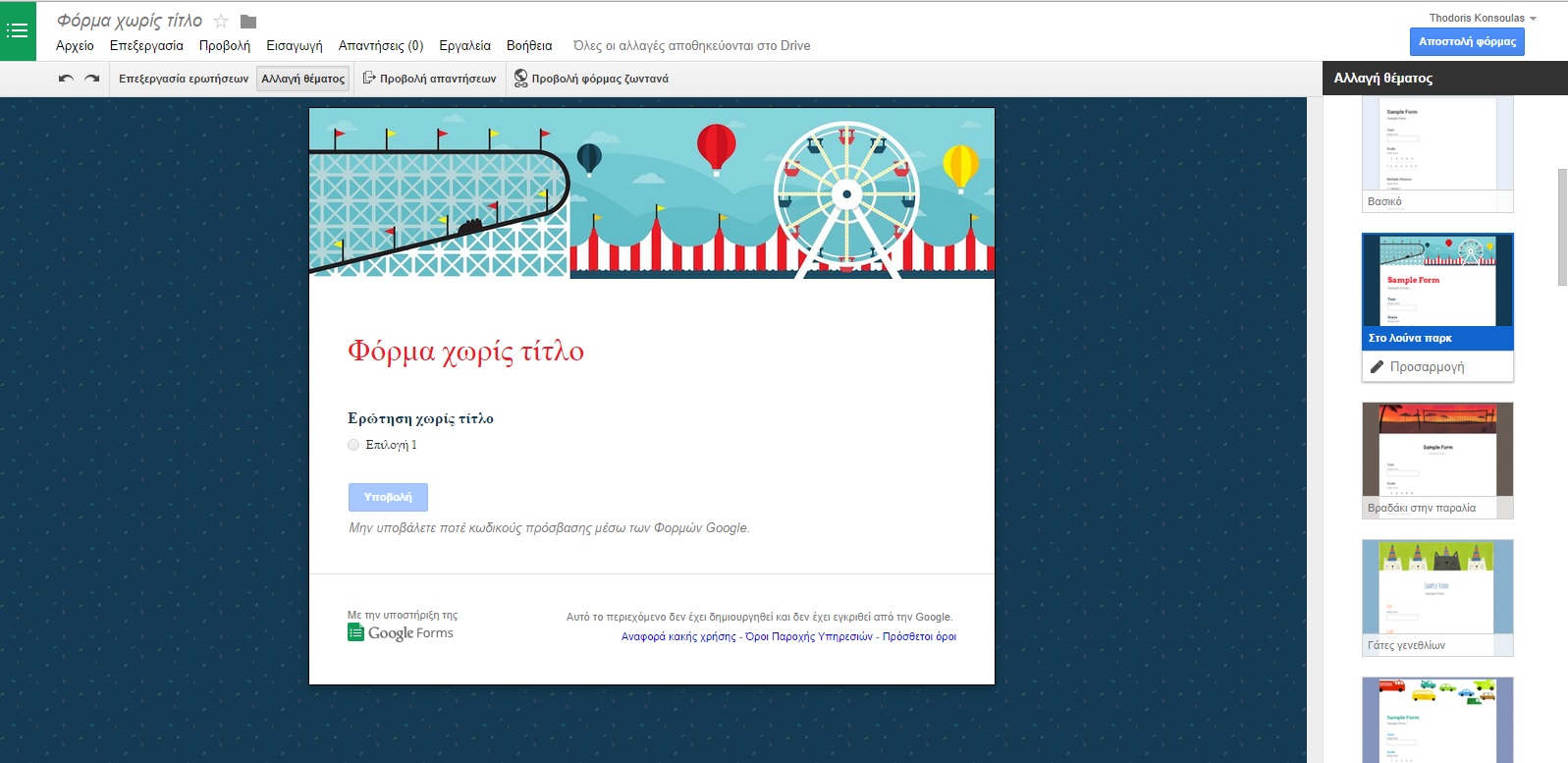
Task: Click the blue 'Αποστολή φόρμας' button
Action: click(x=1467, y=41)
